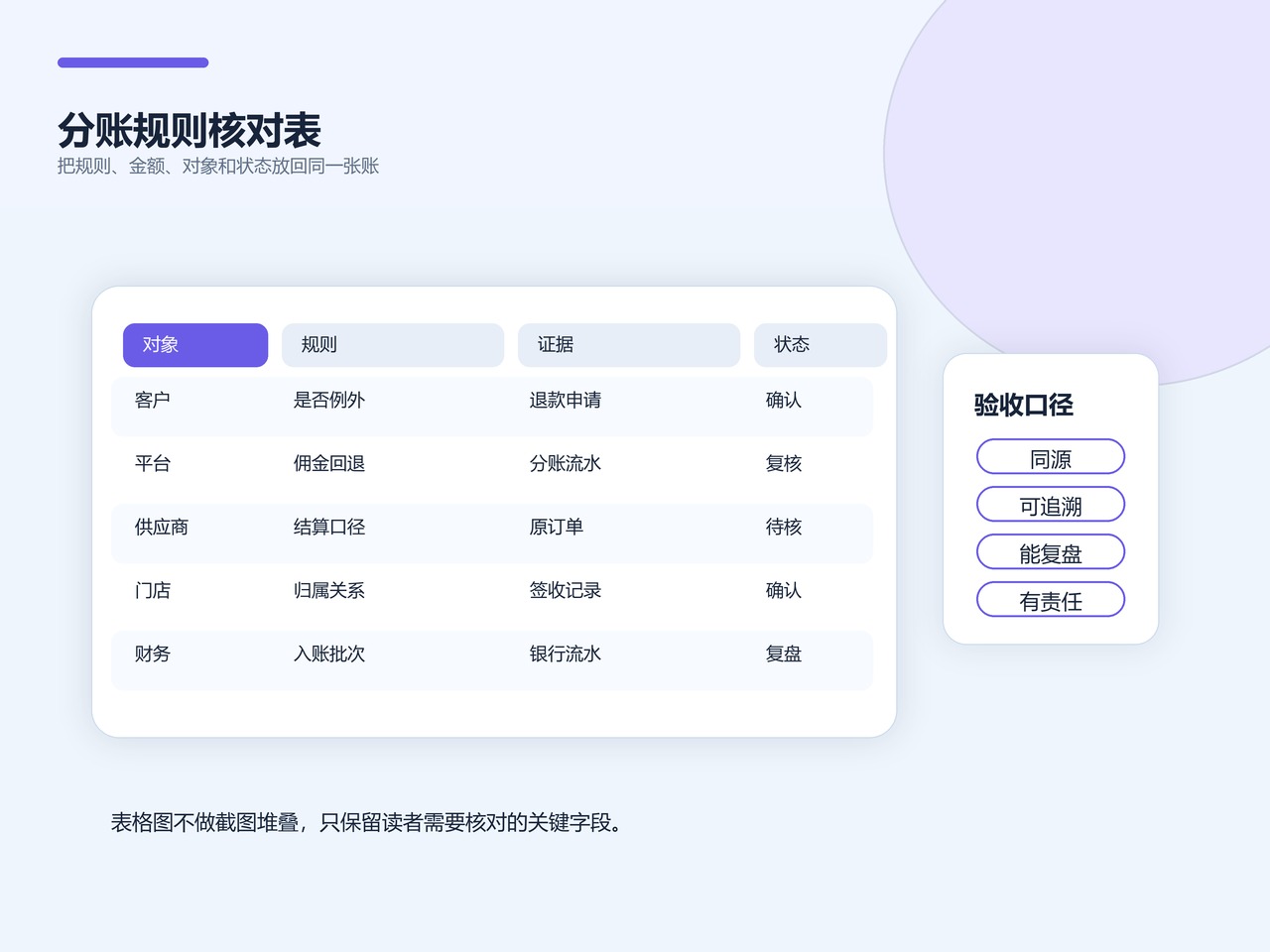
Task: Click 确认 status in 客户 row
Action: coord(784,400)
